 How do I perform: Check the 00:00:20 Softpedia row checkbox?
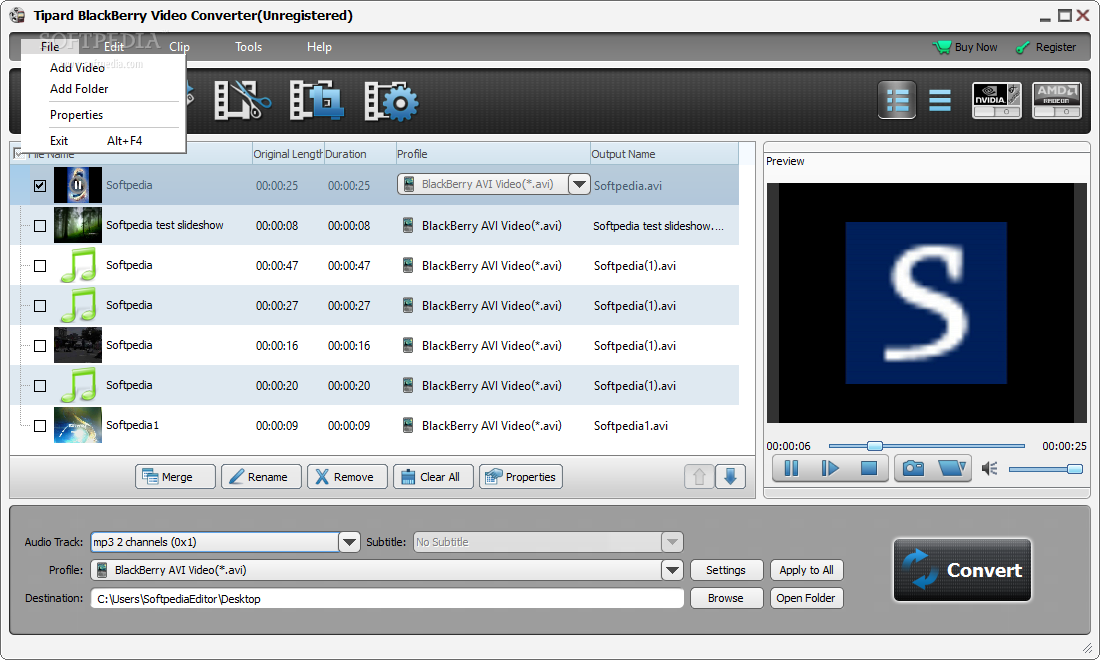(x=40, y=386)
